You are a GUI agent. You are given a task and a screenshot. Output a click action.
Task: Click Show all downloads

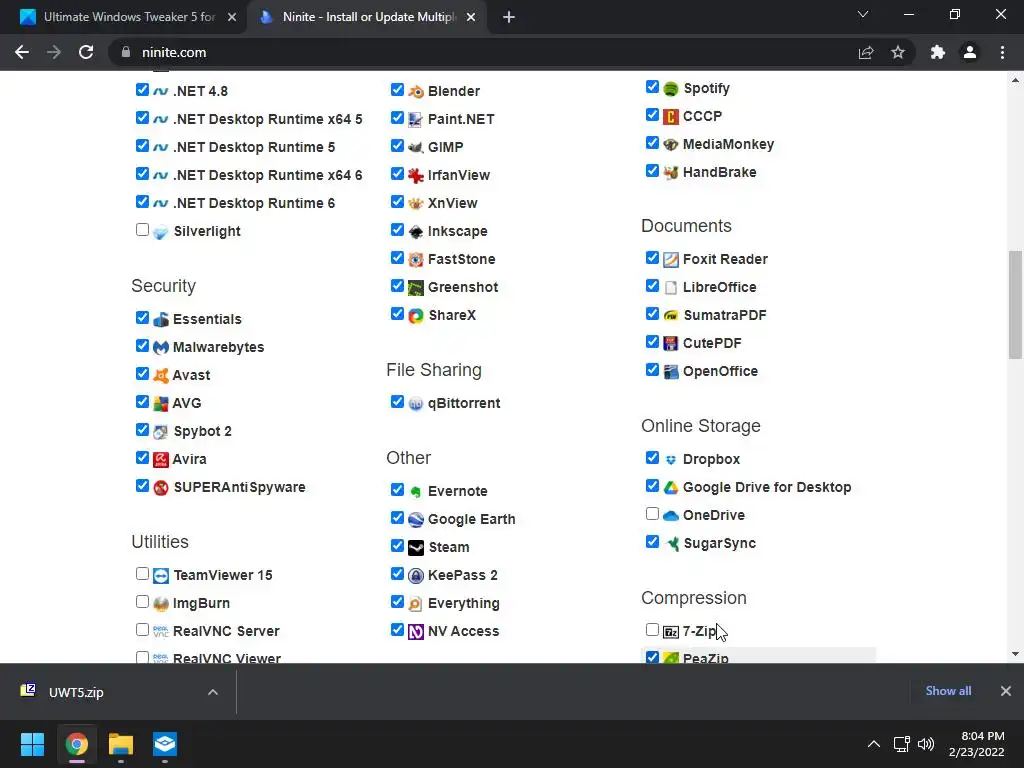[x=948, y=691]
